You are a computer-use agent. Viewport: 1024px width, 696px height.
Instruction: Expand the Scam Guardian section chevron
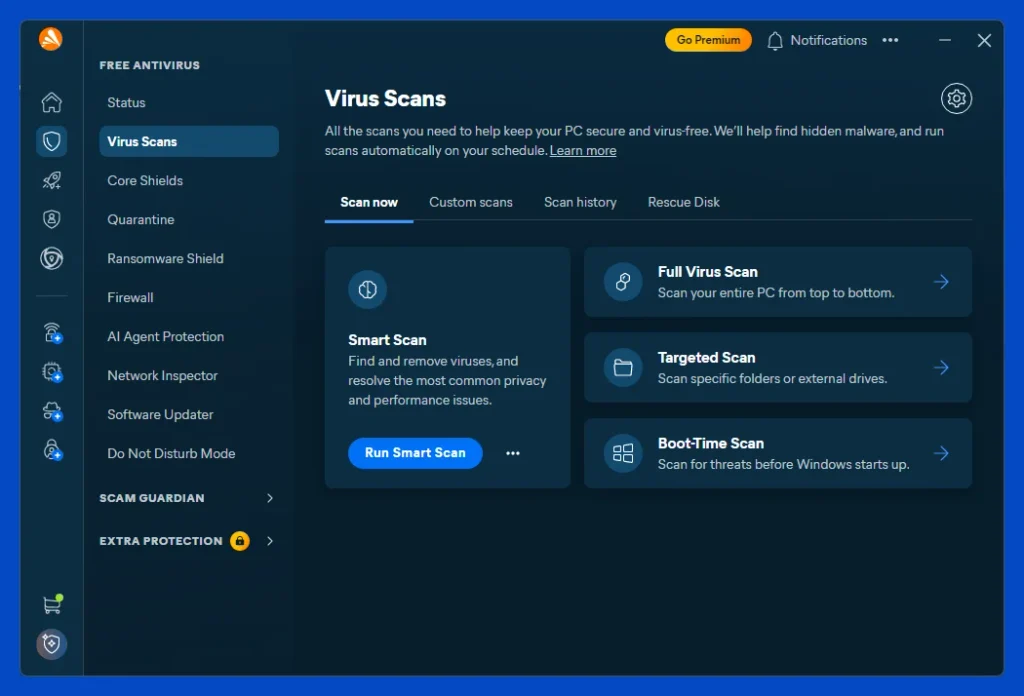270,498
